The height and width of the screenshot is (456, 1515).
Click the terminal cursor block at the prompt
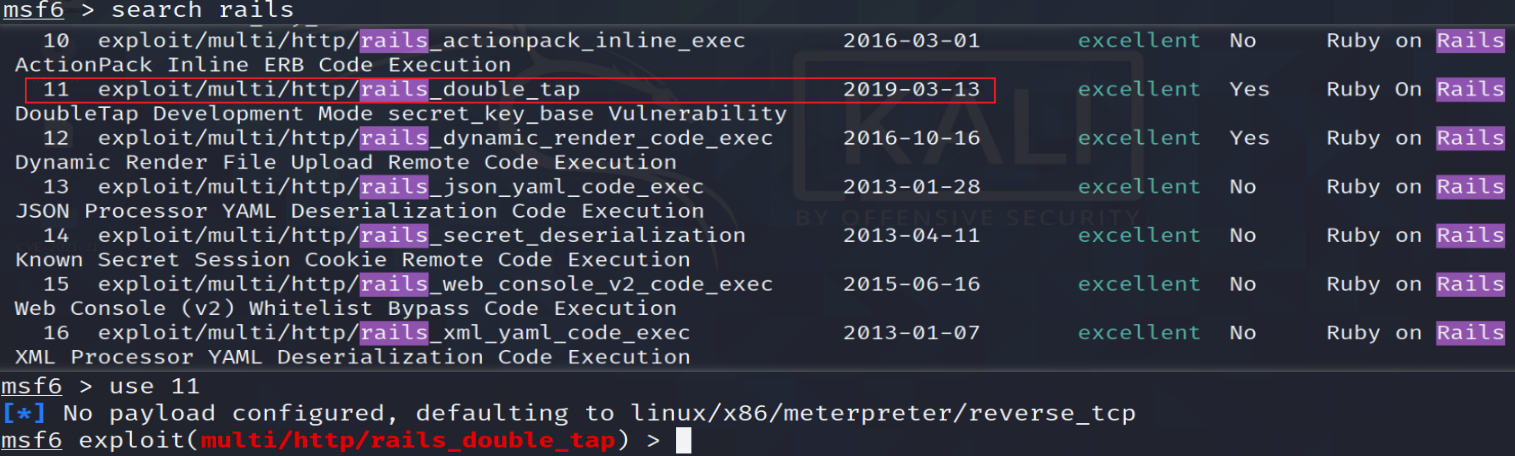click(684, 440)
